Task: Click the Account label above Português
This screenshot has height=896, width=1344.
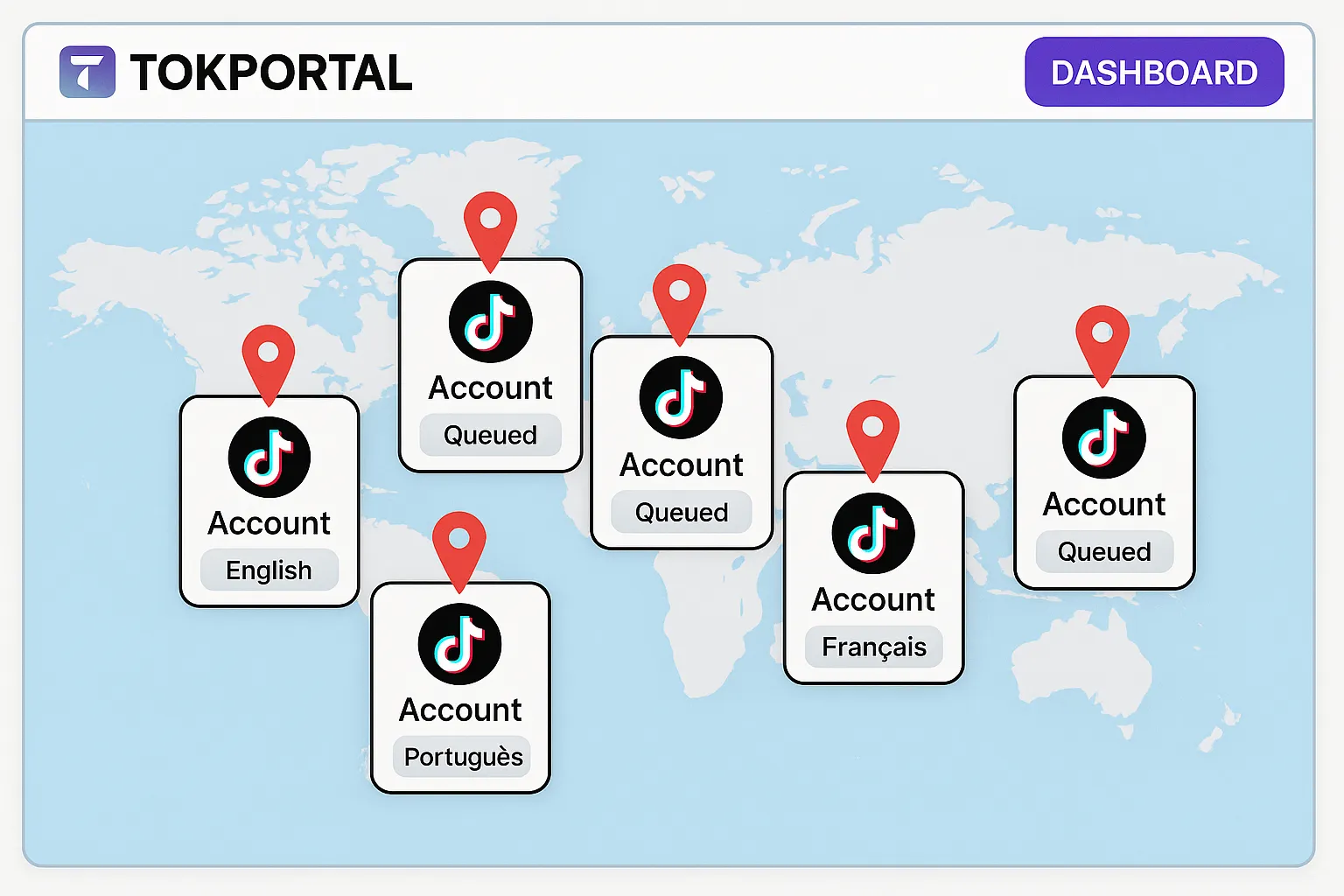Action: [x=460, y=710]
